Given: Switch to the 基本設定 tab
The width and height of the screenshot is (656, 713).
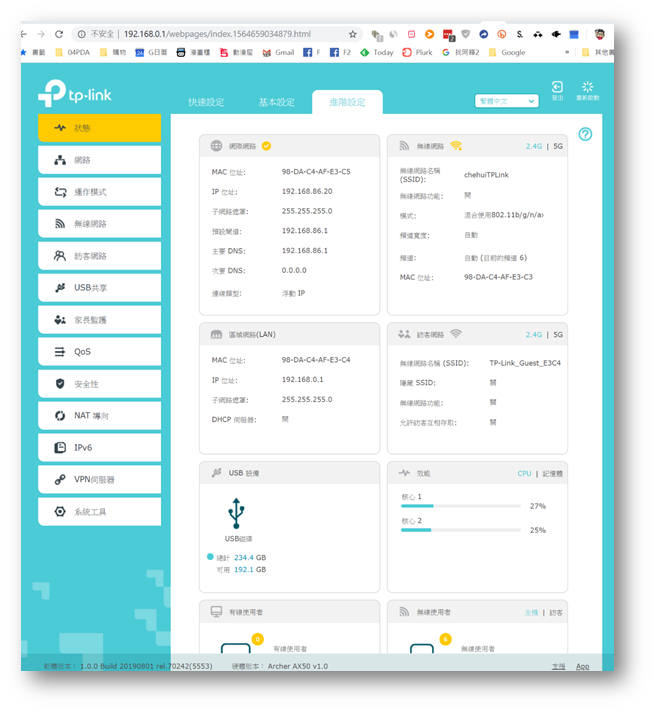Looking at the screenshot, I should pyautogui.click(x=276, y=102).
